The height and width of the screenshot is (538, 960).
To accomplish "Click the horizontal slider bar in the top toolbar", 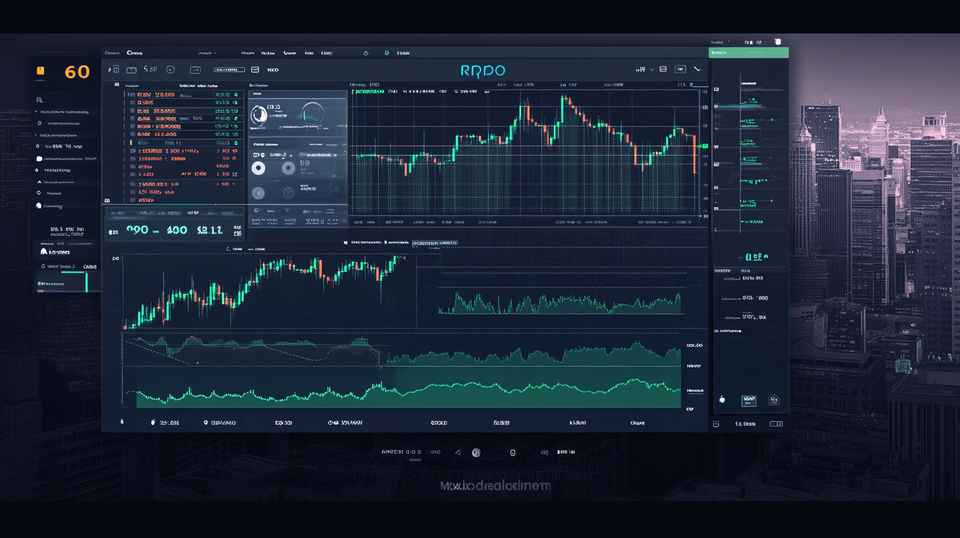I will [x=228, y=70].
